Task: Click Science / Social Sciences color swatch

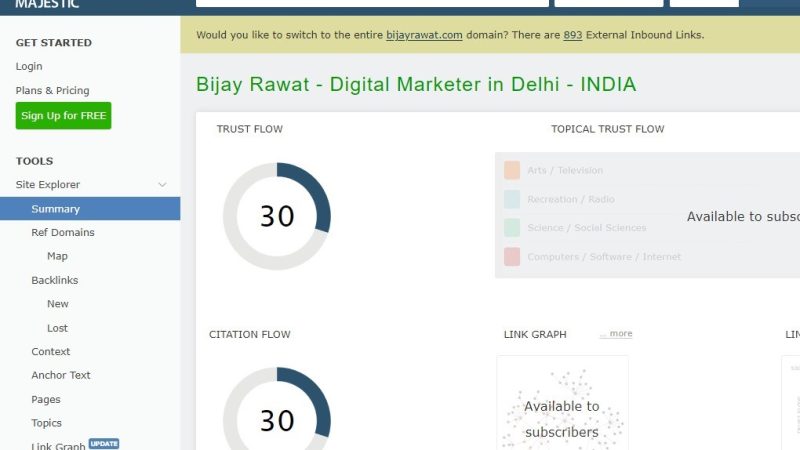Action: point(512,228)
